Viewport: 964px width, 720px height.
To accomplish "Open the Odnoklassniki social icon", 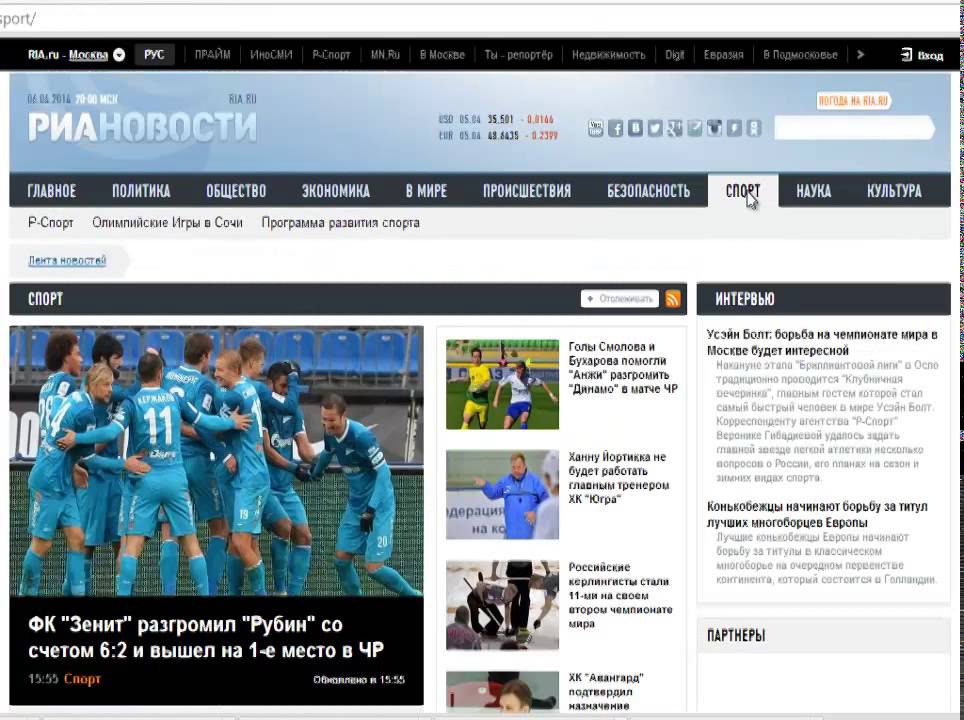I will point(753,128).
